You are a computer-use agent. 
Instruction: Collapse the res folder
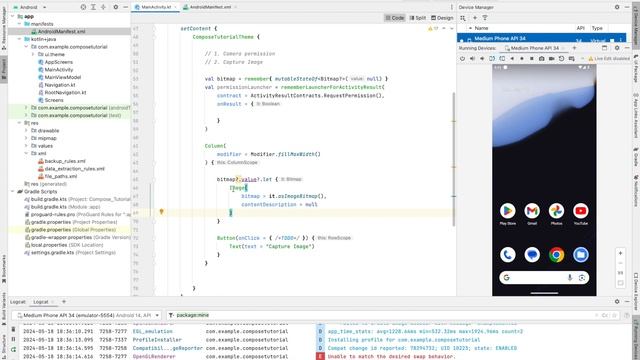19,123
